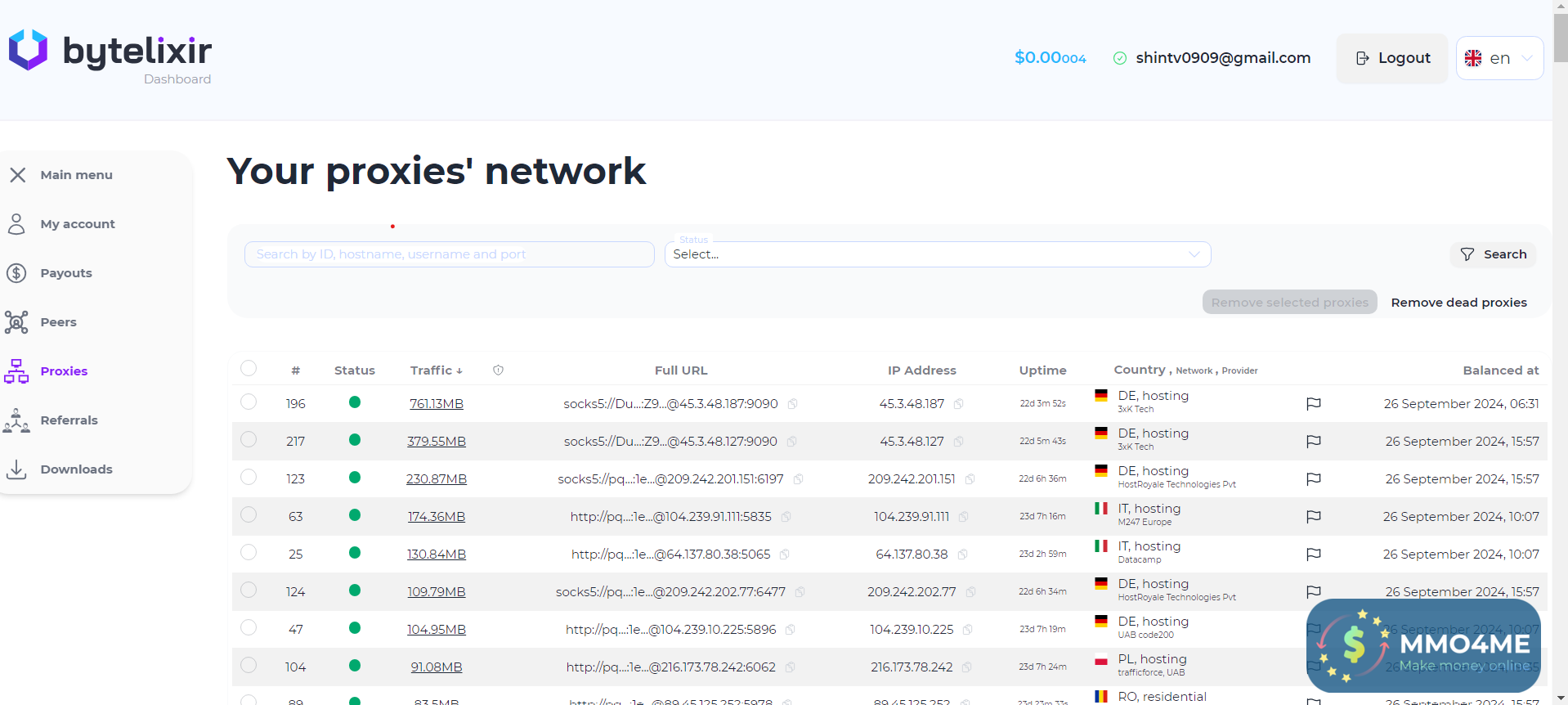Open the 761.13MB traffic link
This screenshot has width=1568, height=705.
(x=437, y=404)
